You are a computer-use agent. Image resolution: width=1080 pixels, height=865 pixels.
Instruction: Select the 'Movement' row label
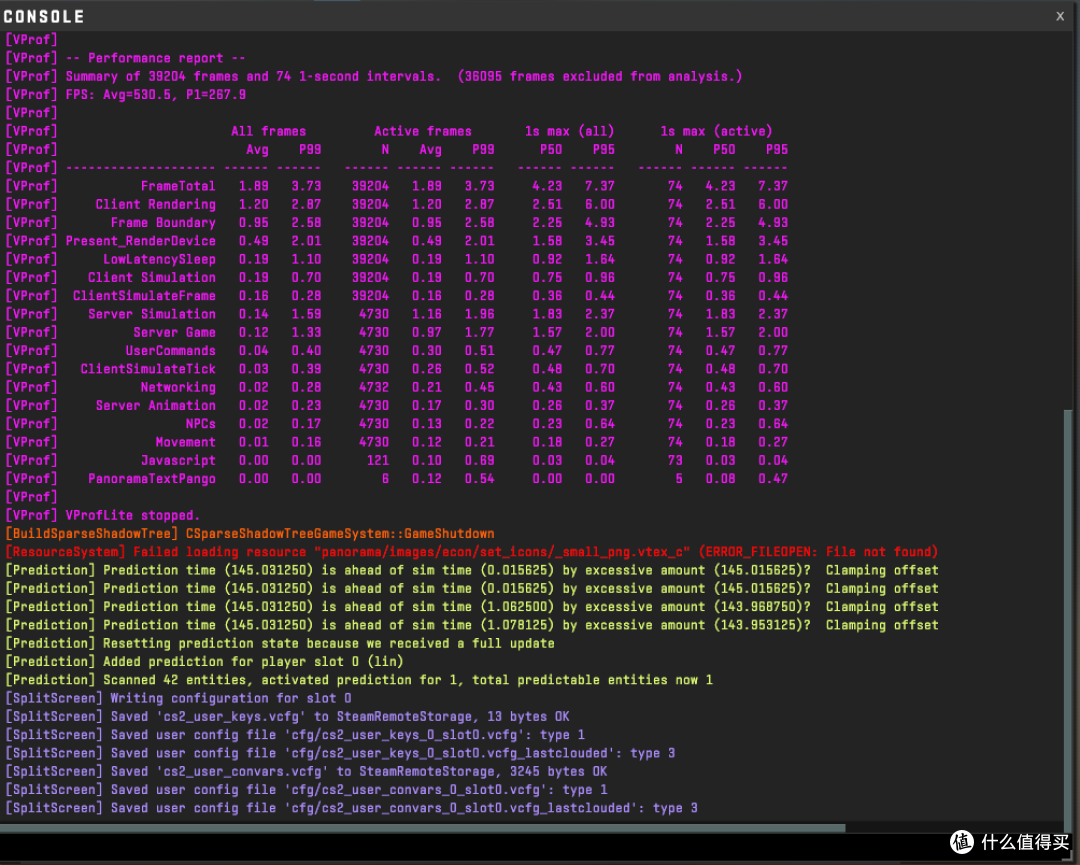pos(185,441)
